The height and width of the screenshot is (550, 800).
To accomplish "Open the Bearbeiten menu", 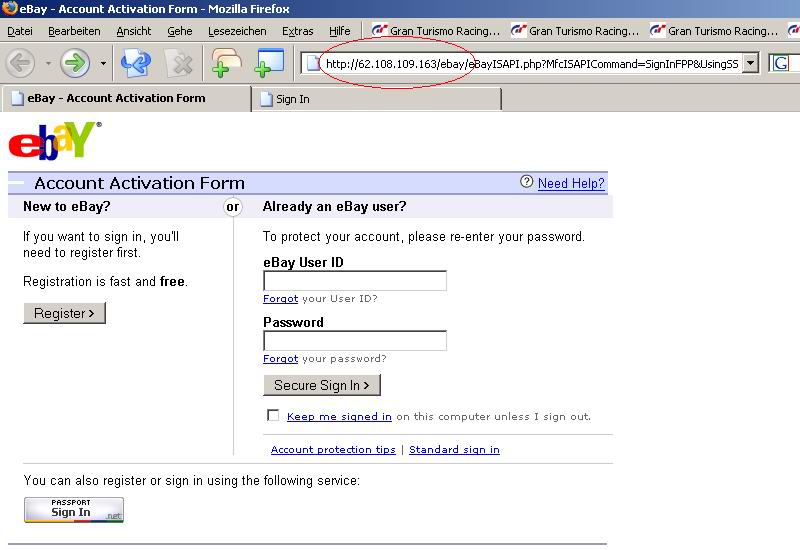I will click(x=74, y=31).
